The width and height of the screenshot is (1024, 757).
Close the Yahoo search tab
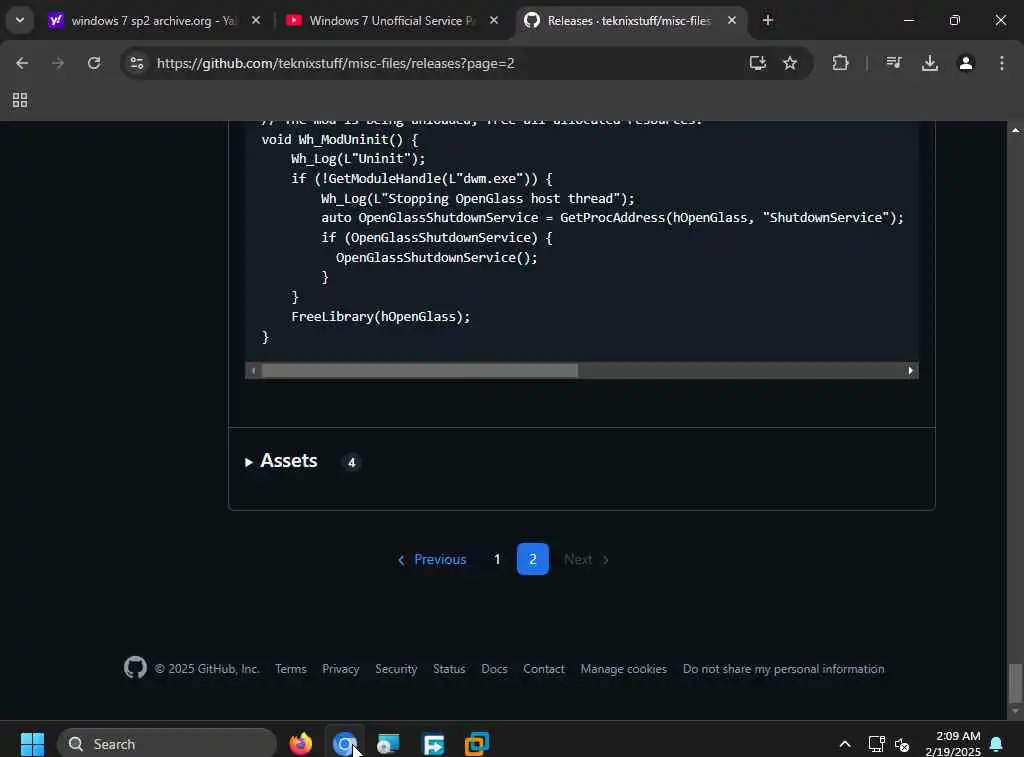click(256, 21)
